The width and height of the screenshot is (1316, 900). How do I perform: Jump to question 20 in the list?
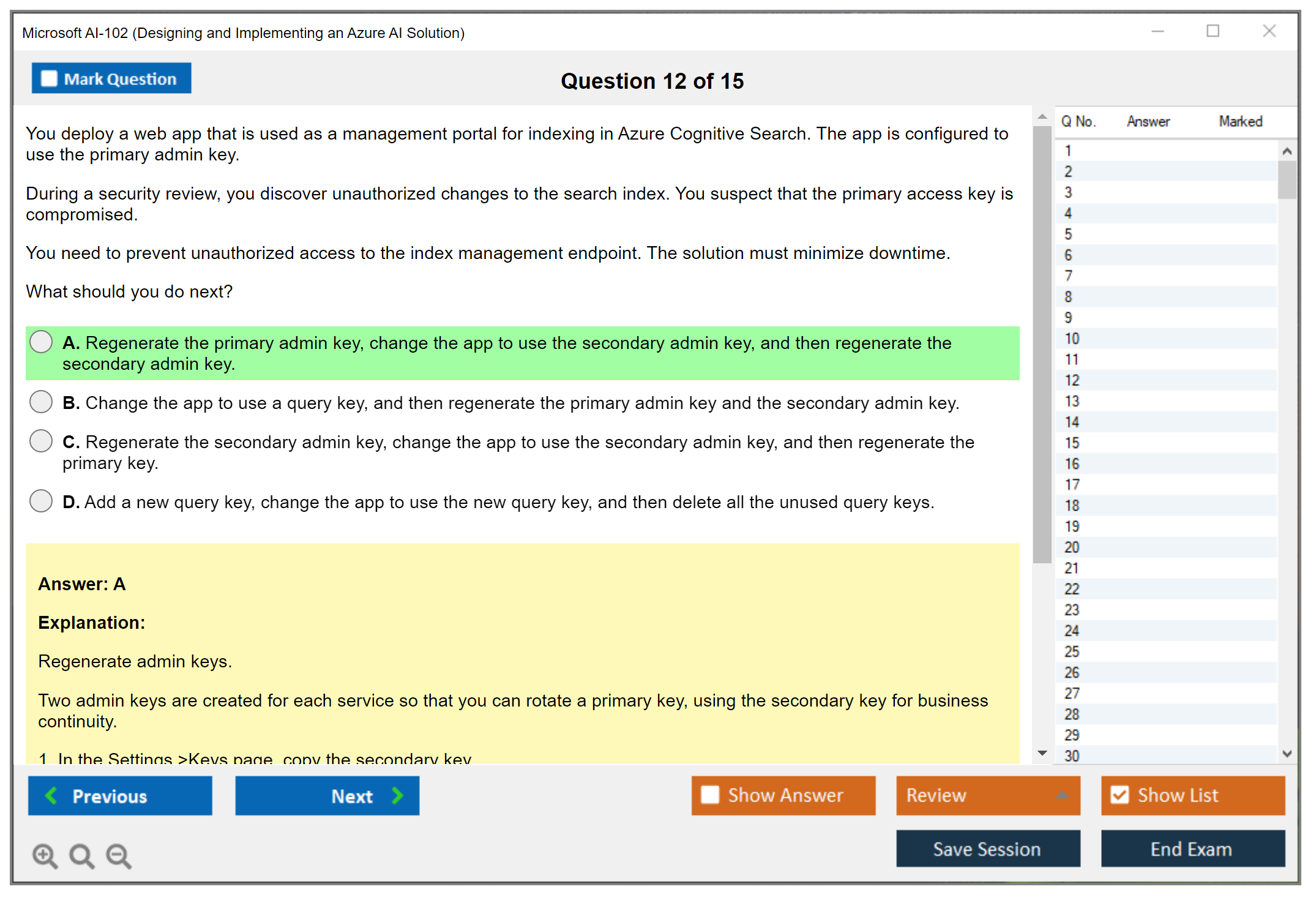(x=1072, y=547)
